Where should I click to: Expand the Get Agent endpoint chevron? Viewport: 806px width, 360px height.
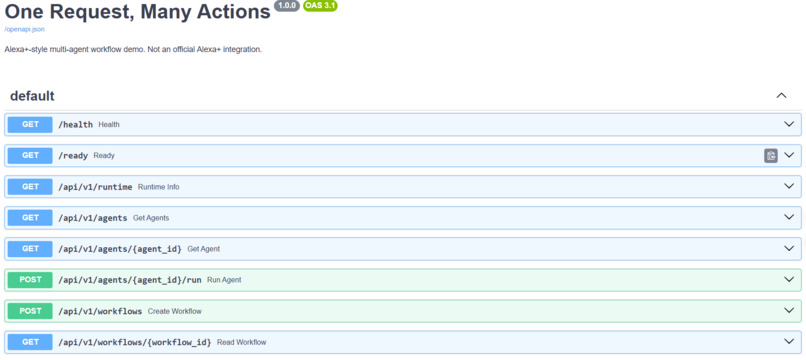coord(789,248)
